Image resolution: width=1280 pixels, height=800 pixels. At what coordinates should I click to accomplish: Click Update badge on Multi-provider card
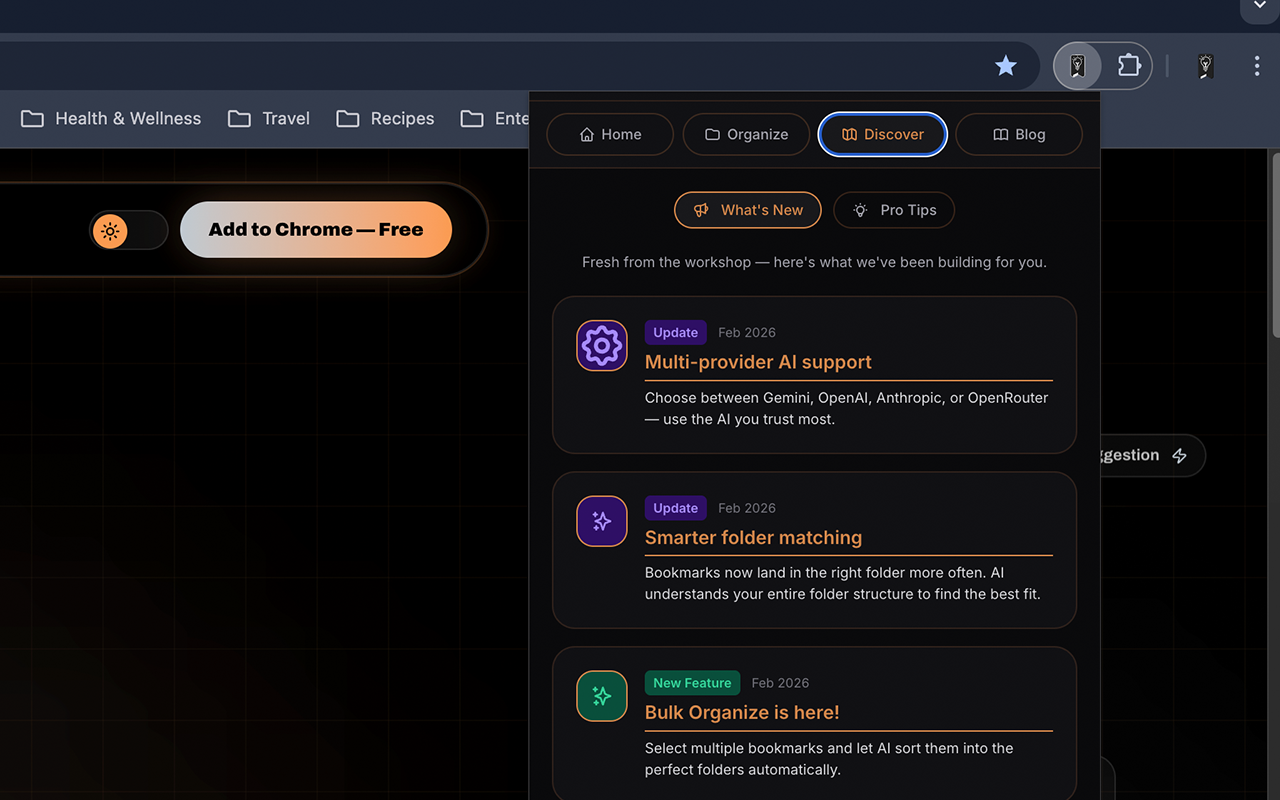click(676, 332)
